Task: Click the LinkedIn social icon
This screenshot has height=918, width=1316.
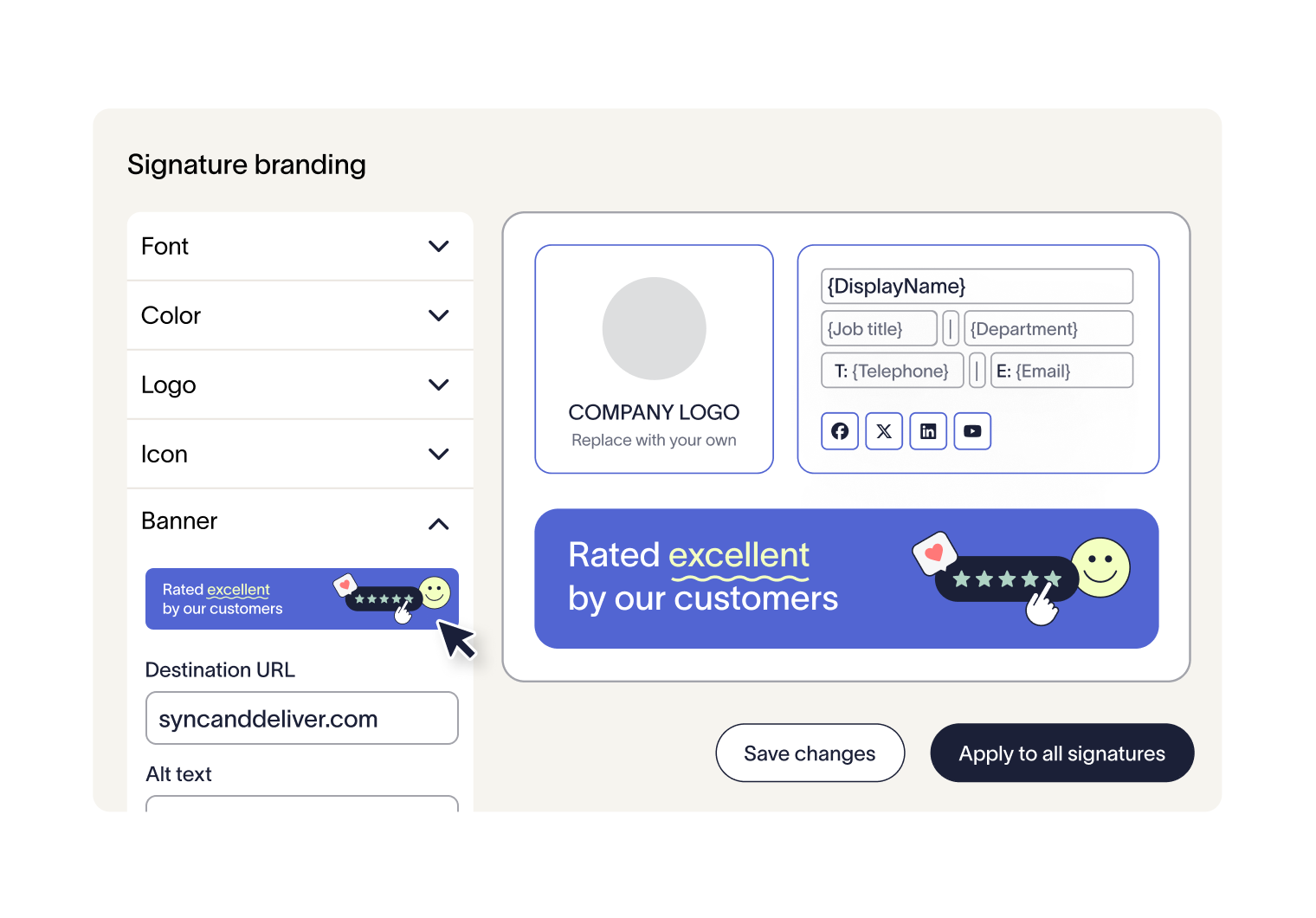Action: pos(928,431)
